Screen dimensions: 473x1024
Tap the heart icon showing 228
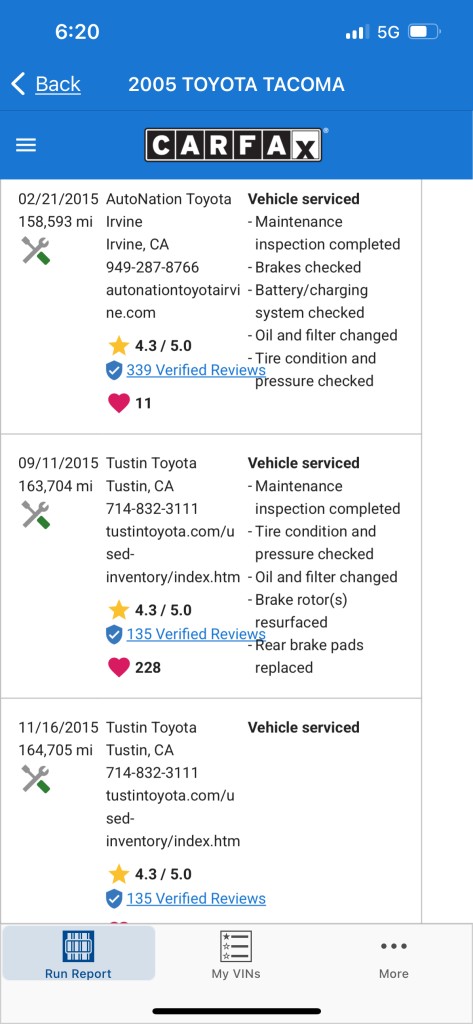(118, 667)
